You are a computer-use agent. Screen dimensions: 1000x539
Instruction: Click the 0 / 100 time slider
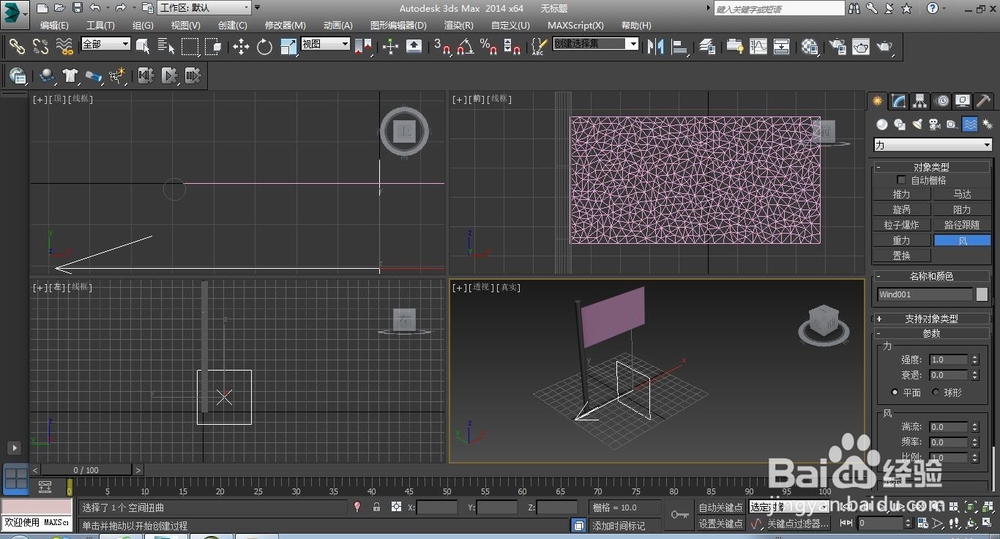coord(86,470)
